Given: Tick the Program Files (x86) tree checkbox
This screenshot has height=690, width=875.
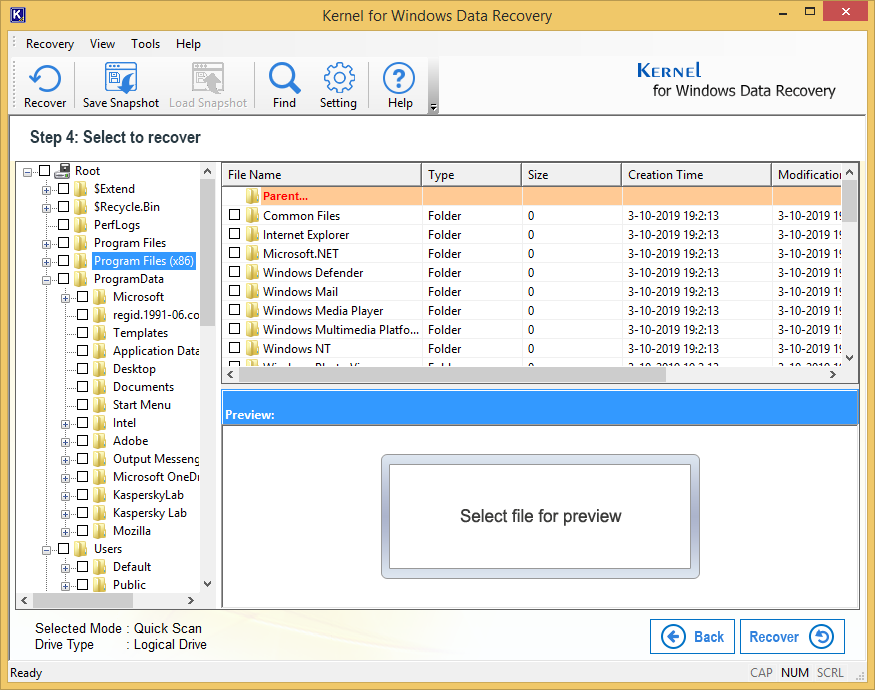Looking at the screenshot, I should [64, 260].
